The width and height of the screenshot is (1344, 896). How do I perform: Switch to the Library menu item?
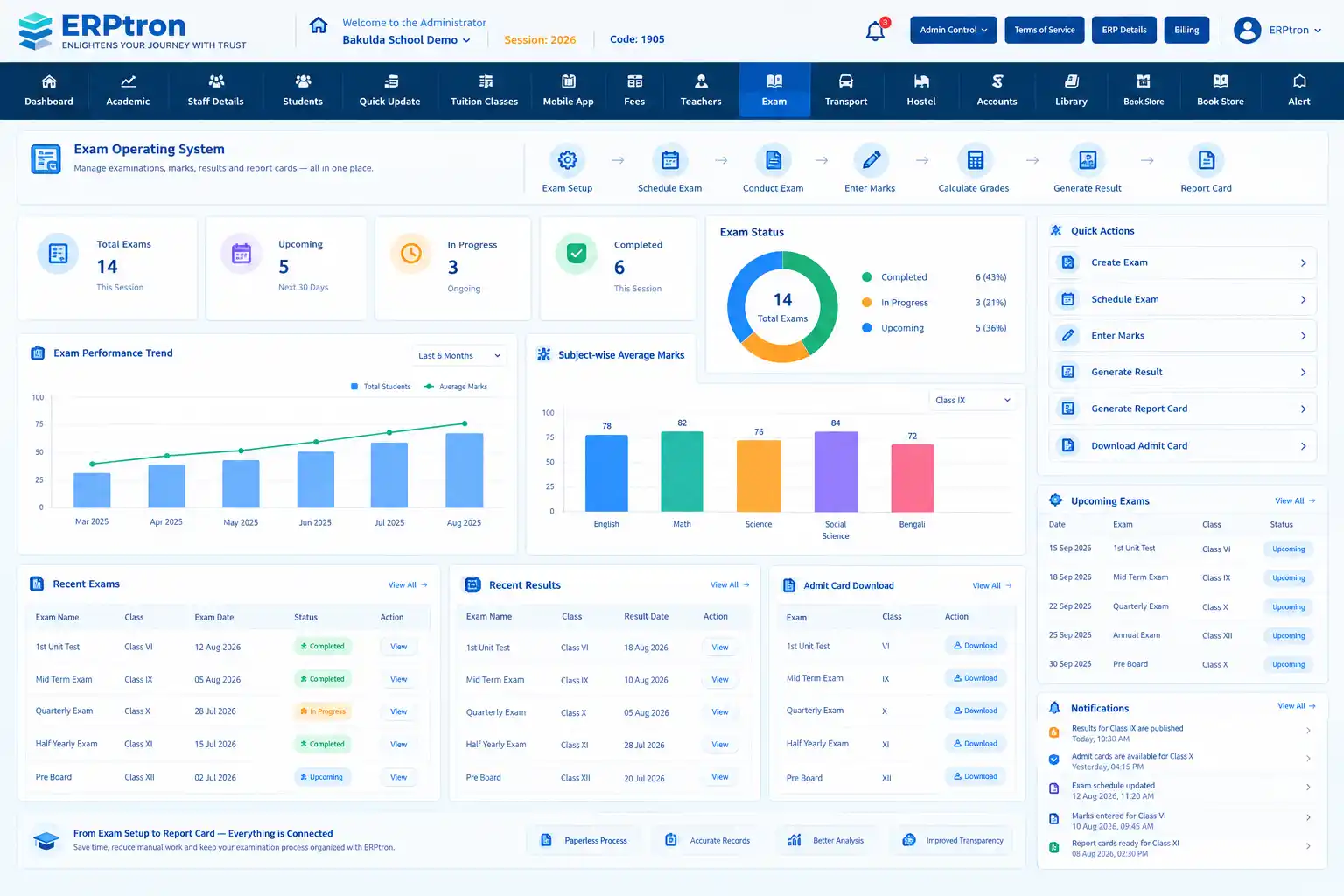1071,91
